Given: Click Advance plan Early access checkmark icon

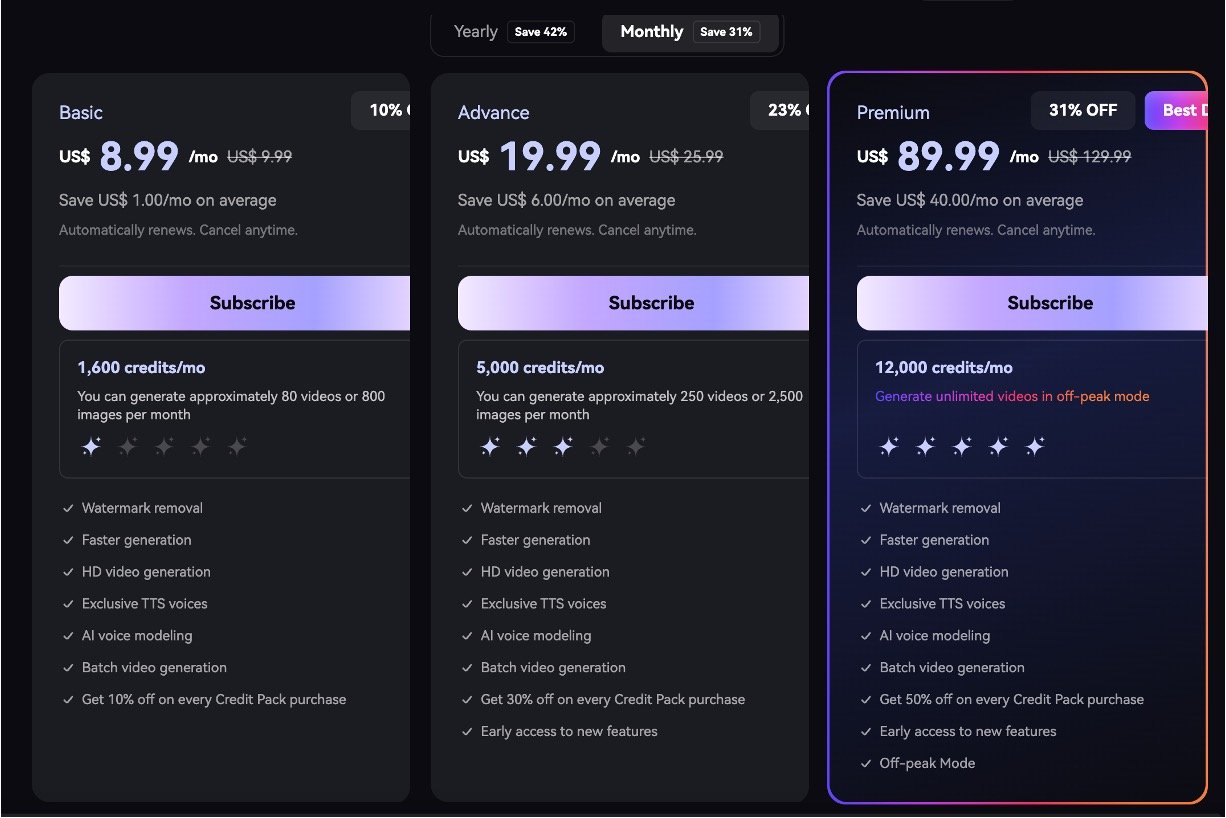Looking at the screenshot, I should [x=467, y=732].
